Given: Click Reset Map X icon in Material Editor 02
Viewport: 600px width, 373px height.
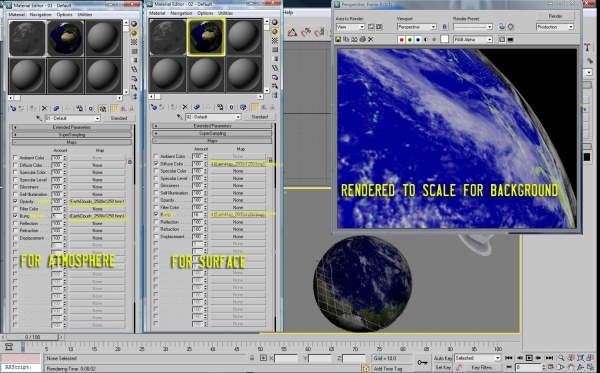Looking at the screenshot, I should 185,107.
